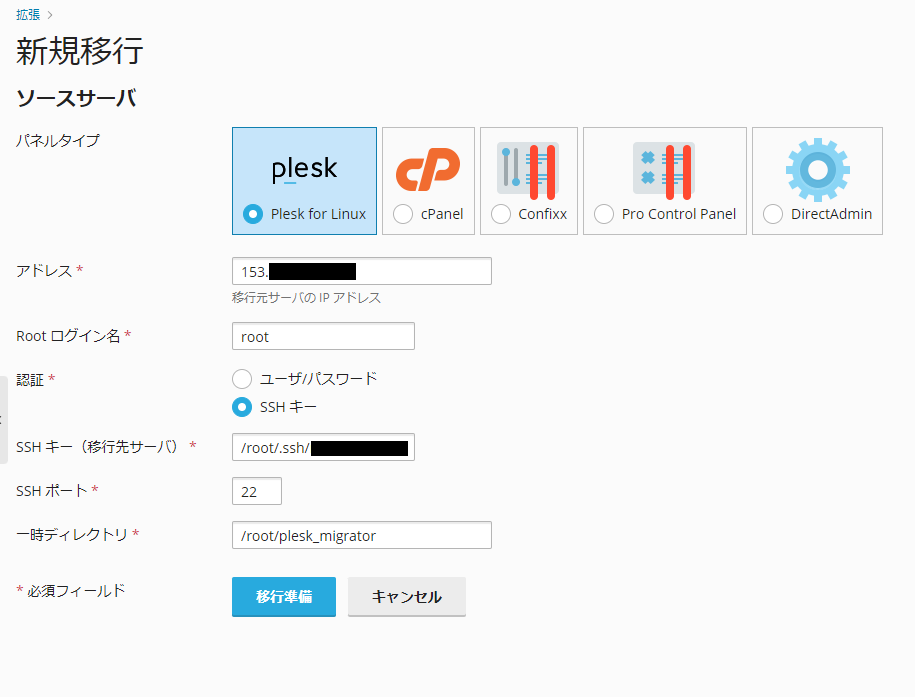Click the Root ログイン名 field
The height and width of the screenshot is (697, 915).
tap(323, 336)
